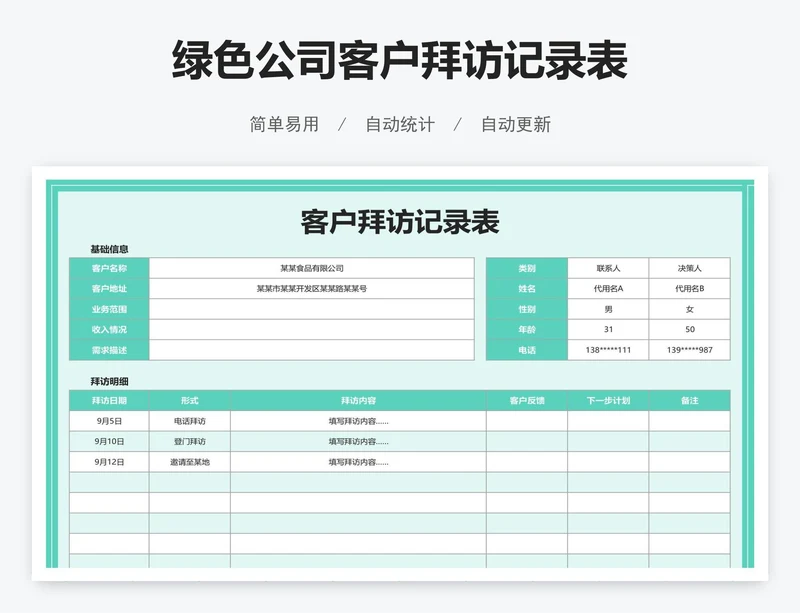Click the 基础信息 section label
Viewport: 800px width, 613px height.
pyautogui.click(x=109, y=249)
